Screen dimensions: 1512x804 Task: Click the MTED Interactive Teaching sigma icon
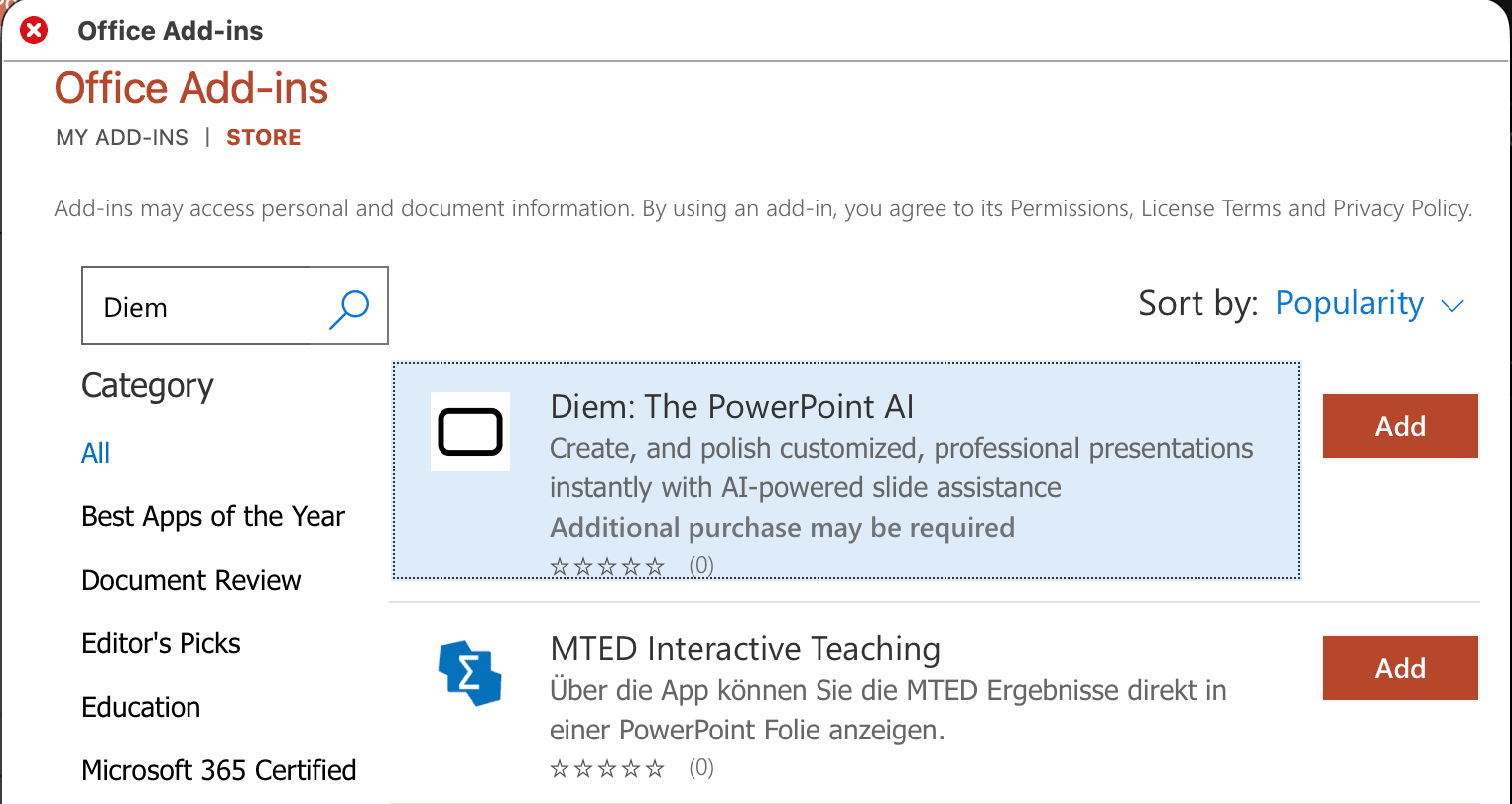(x=469, y=674)
